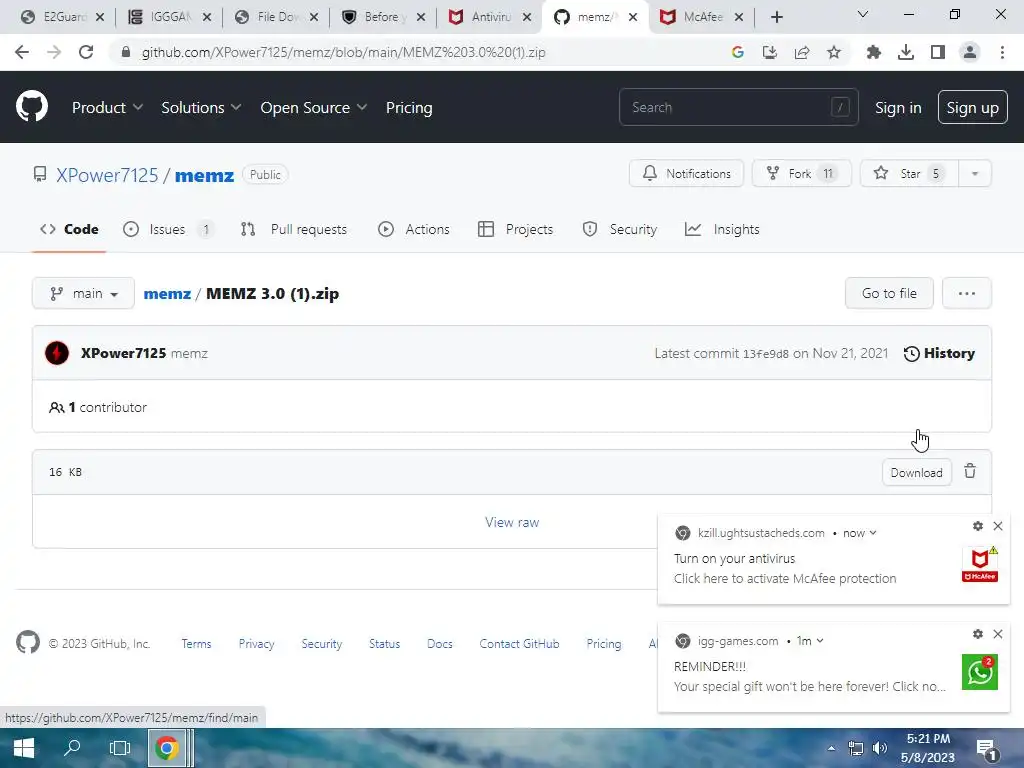The height and width of the screenshot is (768, 1024).
Task: Show hidden system tray icons
Action: 831,748
